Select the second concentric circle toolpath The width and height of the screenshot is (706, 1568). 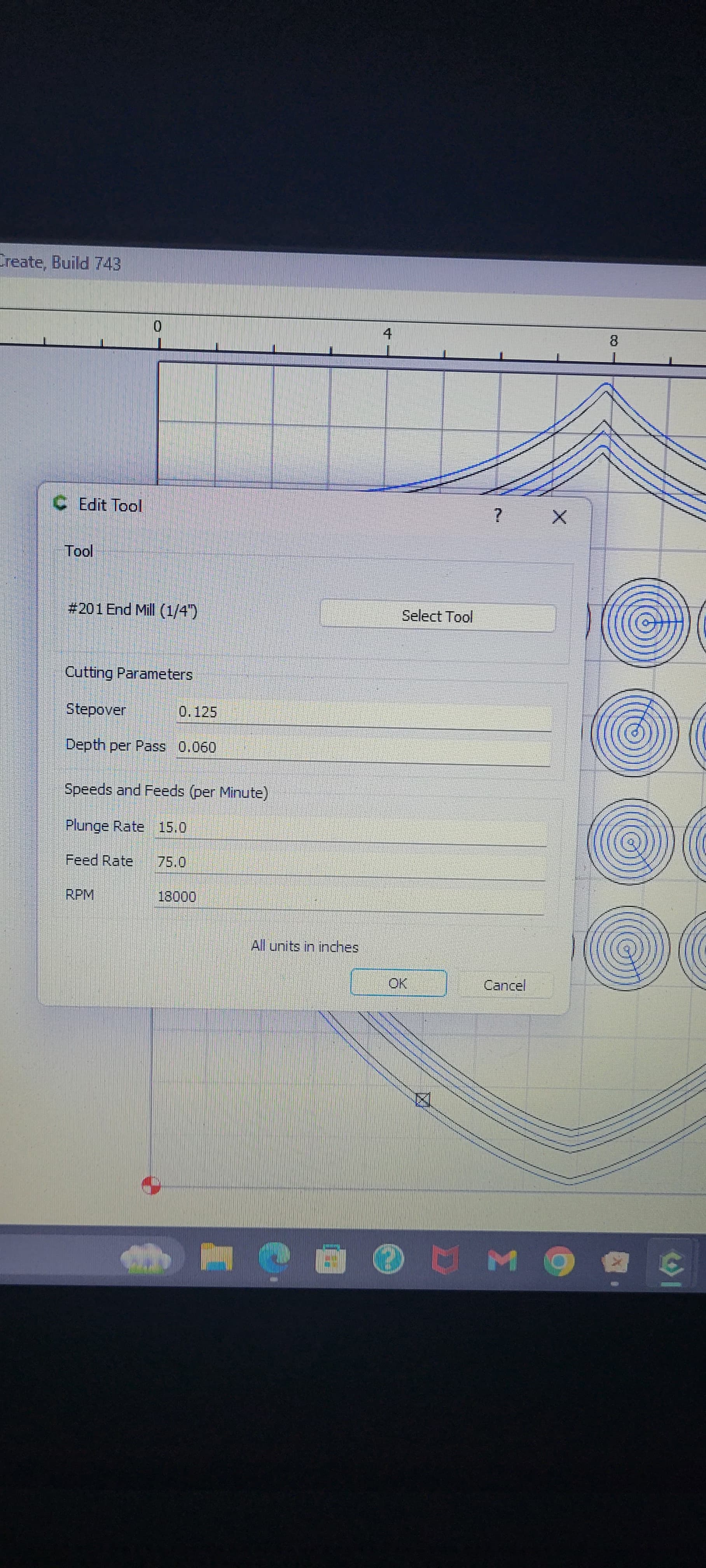click(634, 732)
